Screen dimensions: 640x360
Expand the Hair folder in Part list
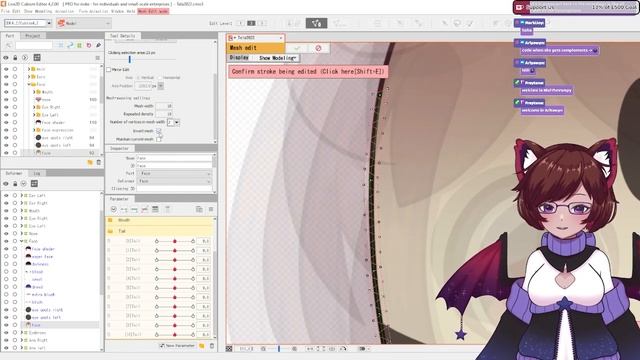[x=29, y=69]
